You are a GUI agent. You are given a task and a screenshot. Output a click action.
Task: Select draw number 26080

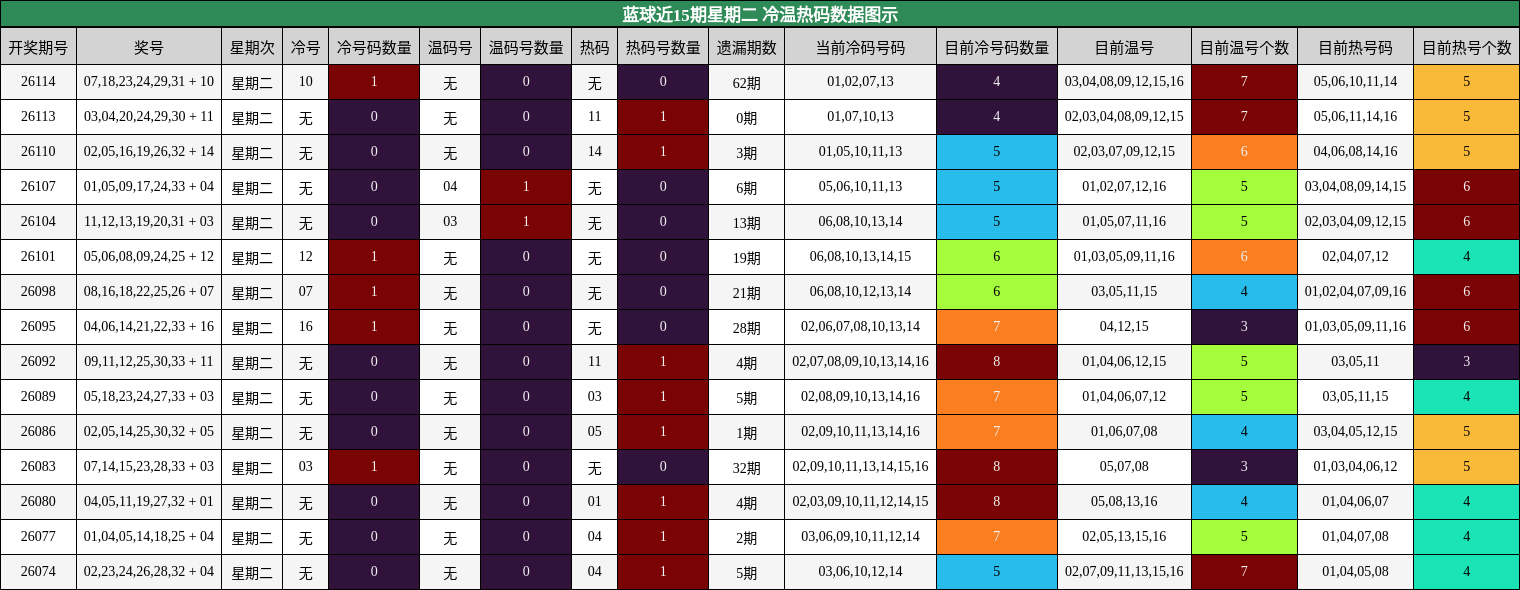[38, 502]
